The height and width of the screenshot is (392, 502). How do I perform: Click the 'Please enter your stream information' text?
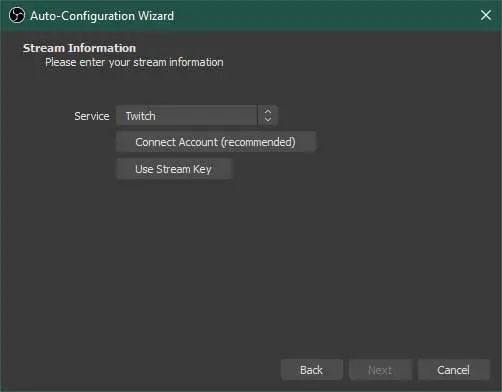coord(134,62)
